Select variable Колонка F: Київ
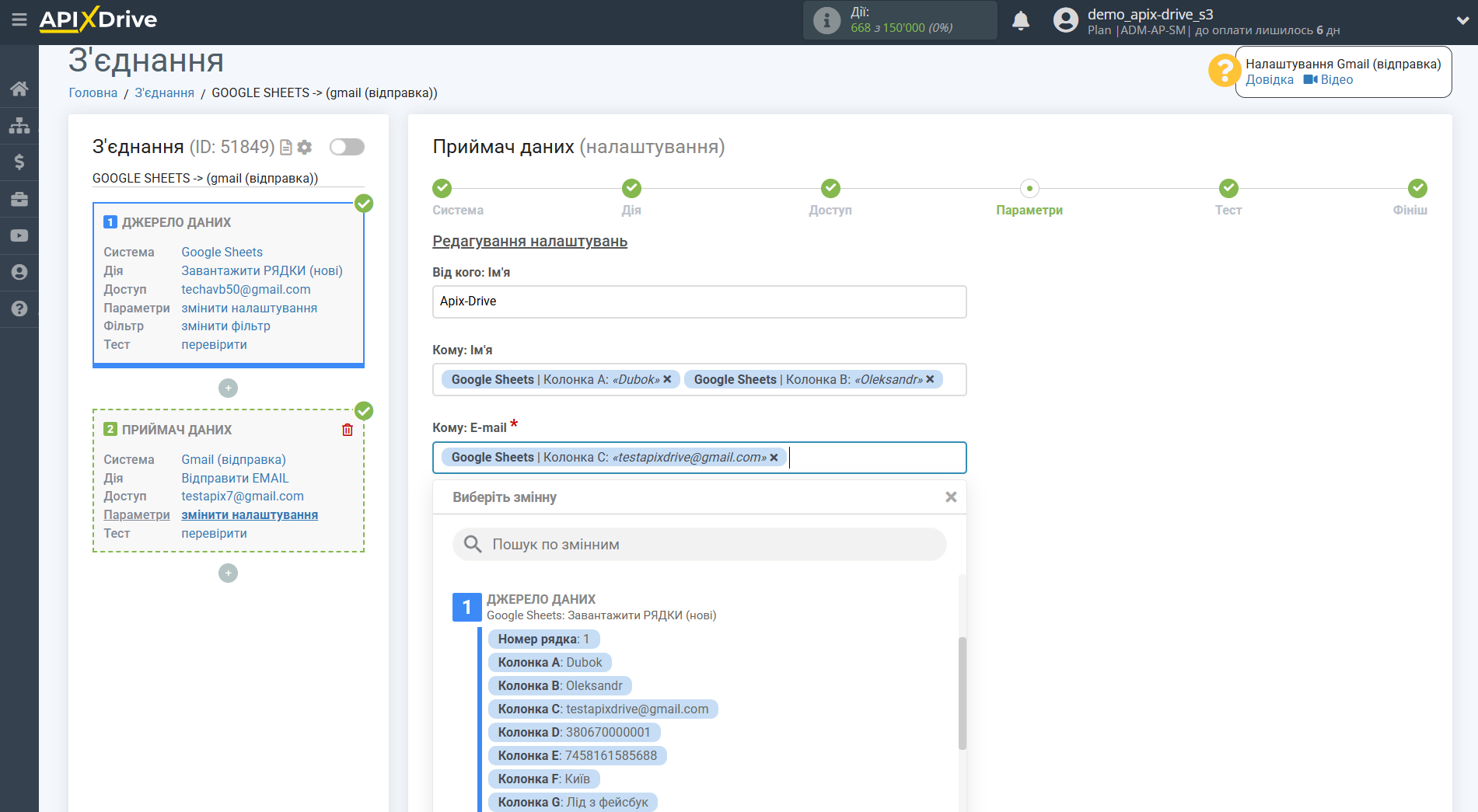Viewport: 1478px width, 812px height. tap(543, 779)
